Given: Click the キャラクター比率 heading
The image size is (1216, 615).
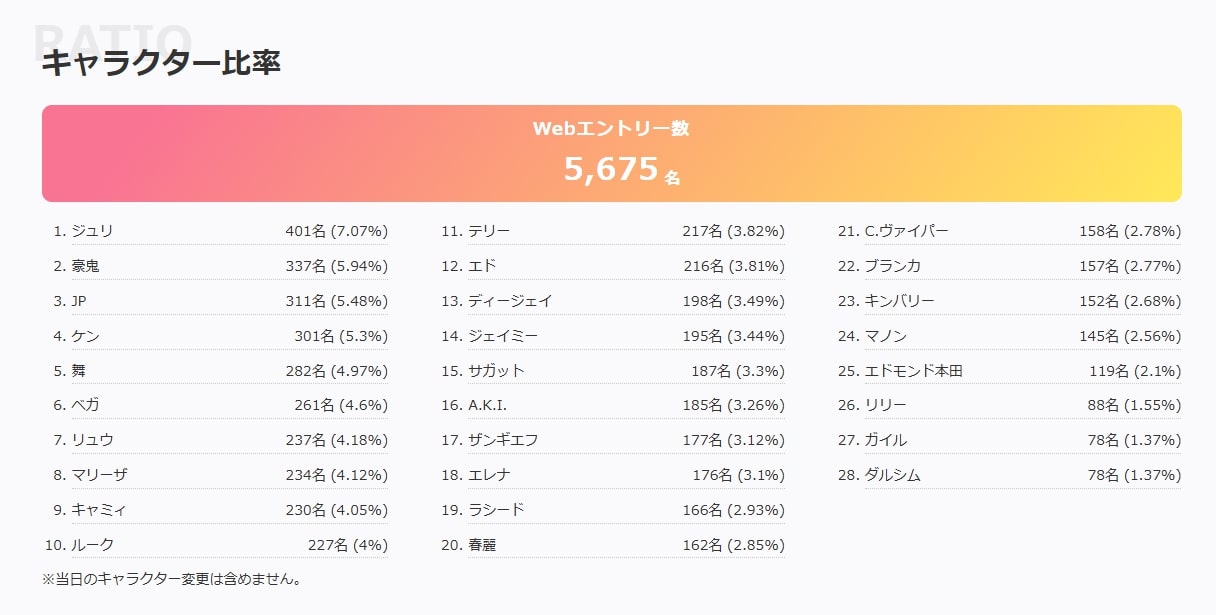Looking at the screenshot, I should click(161, 63).
